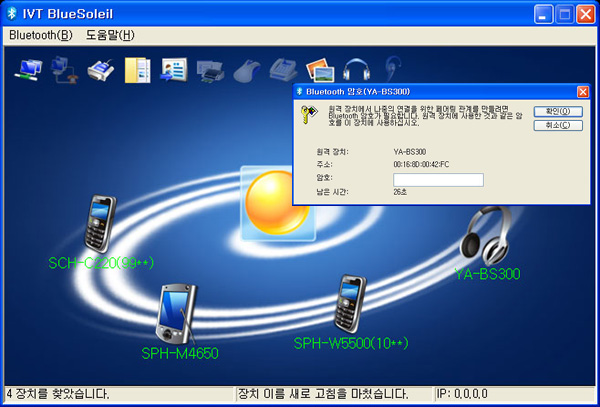This screenshot has width=600, height=407.
Task: Select the Serial Port service icon
Action: click(x=101, y=70)
